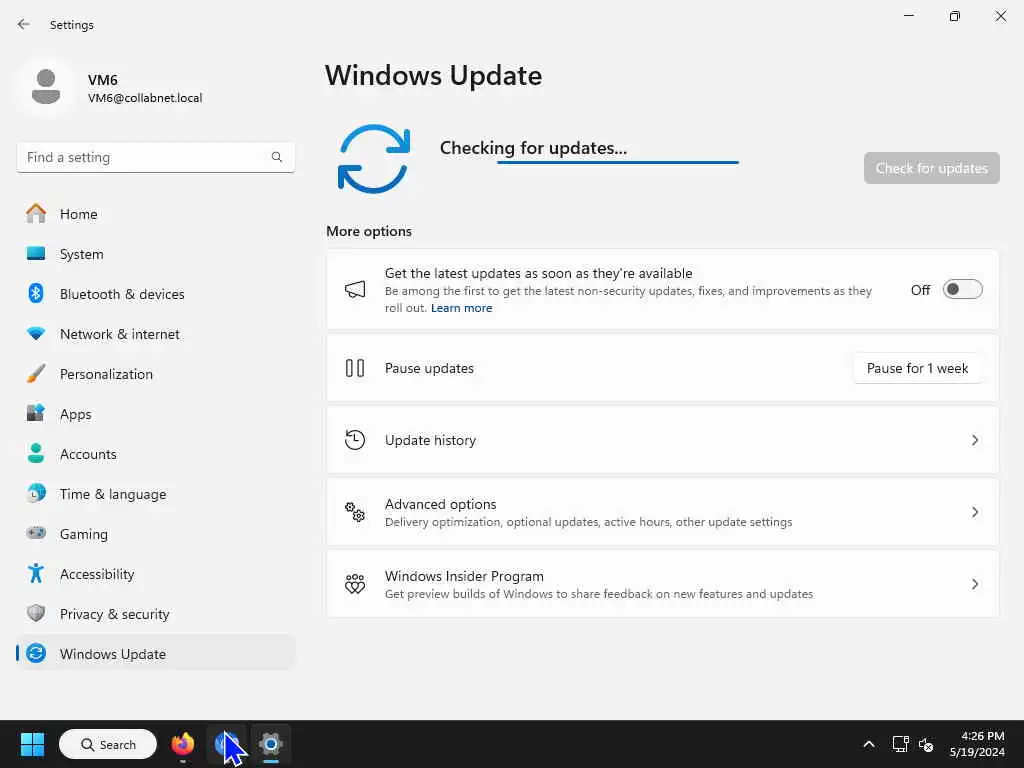1024x768 pixels.
Task: Click the Windows Update sync icon in sidebar
Action: pyautogui.click(x=36, y=653)
